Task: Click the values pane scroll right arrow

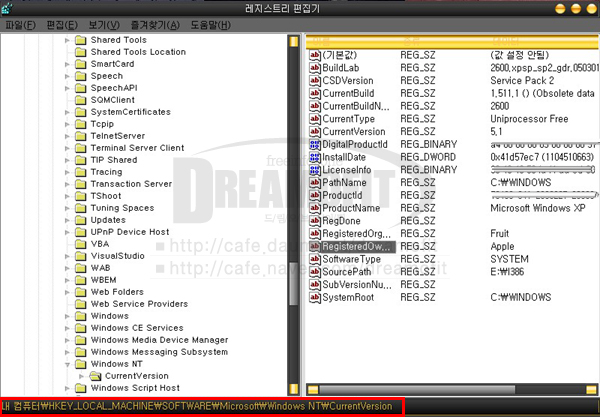Action: coord(592,390)
